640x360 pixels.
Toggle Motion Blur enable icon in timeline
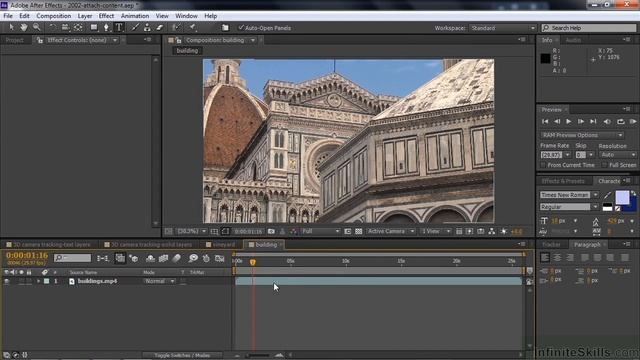[x=177, y=258]
